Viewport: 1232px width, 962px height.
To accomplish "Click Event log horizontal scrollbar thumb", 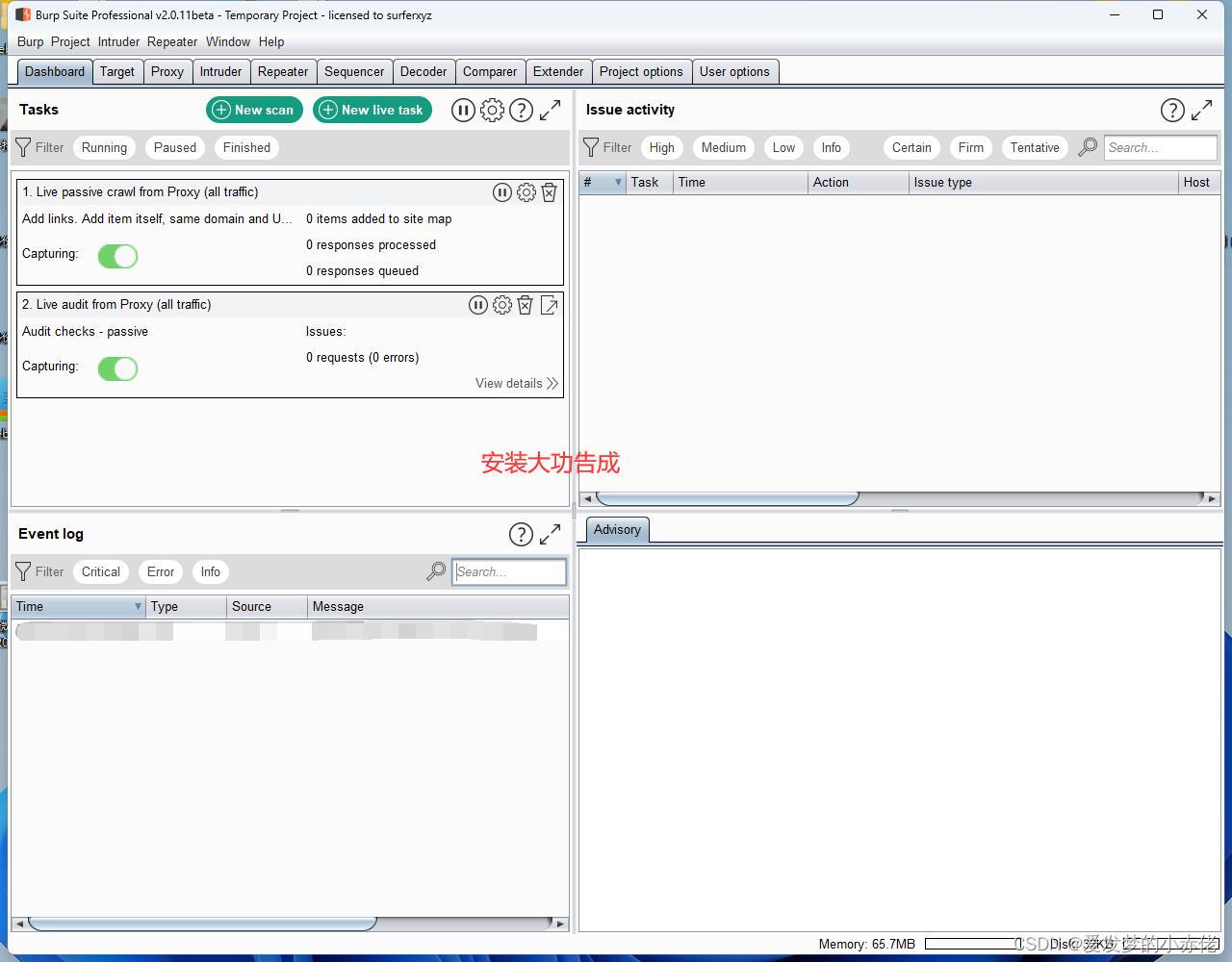I will 202,924.
